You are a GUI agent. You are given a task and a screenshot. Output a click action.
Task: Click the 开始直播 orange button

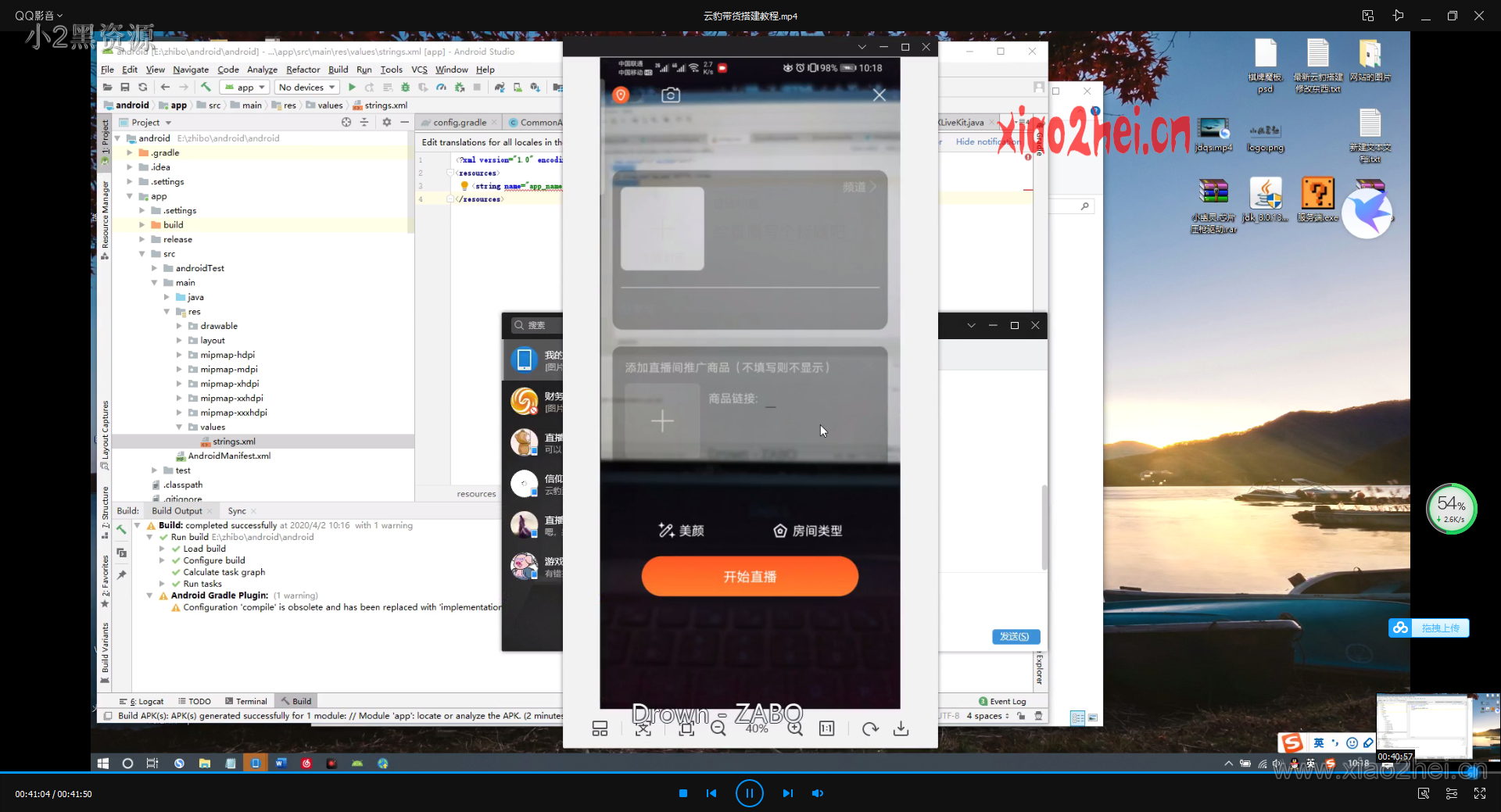pyautogui.click(x=750, y=577)
